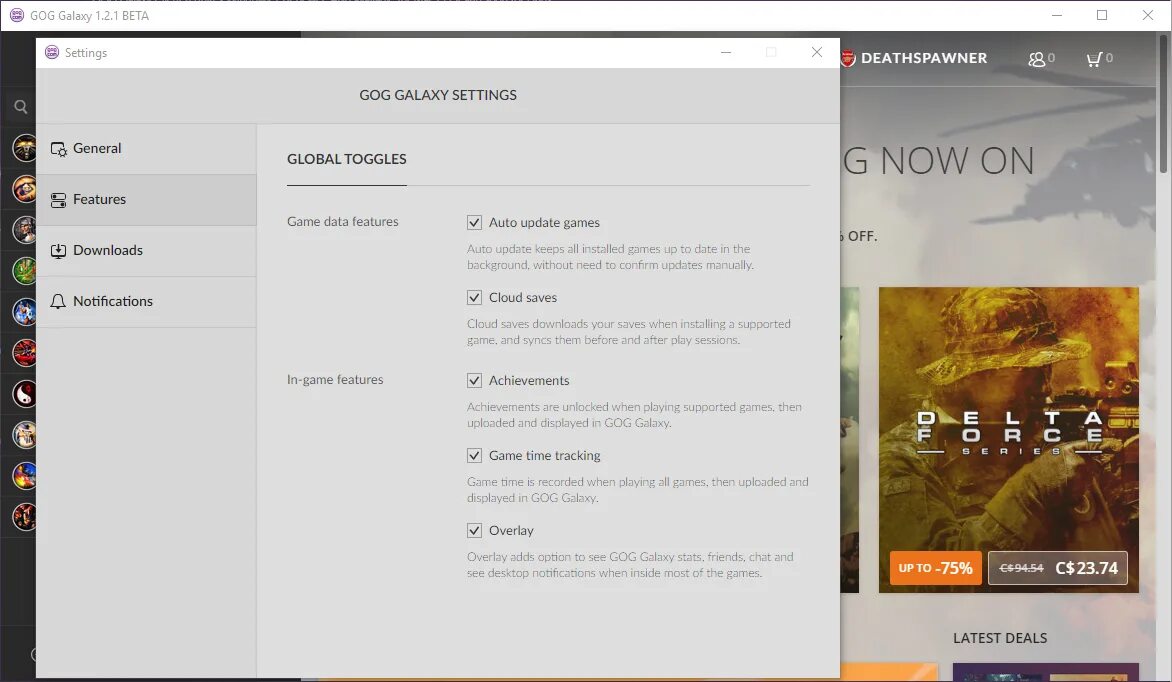The width and height of the screenshot is (1172, 682).
Task: Click the GLOBAL TOGGLES heading tab
Action: (x=347, y=159)
